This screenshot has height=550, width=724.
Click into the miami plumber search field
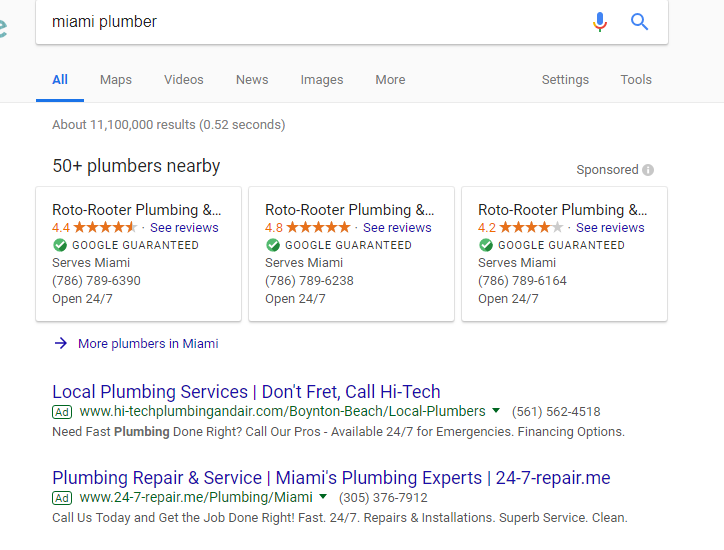click(x=314, y=22)
